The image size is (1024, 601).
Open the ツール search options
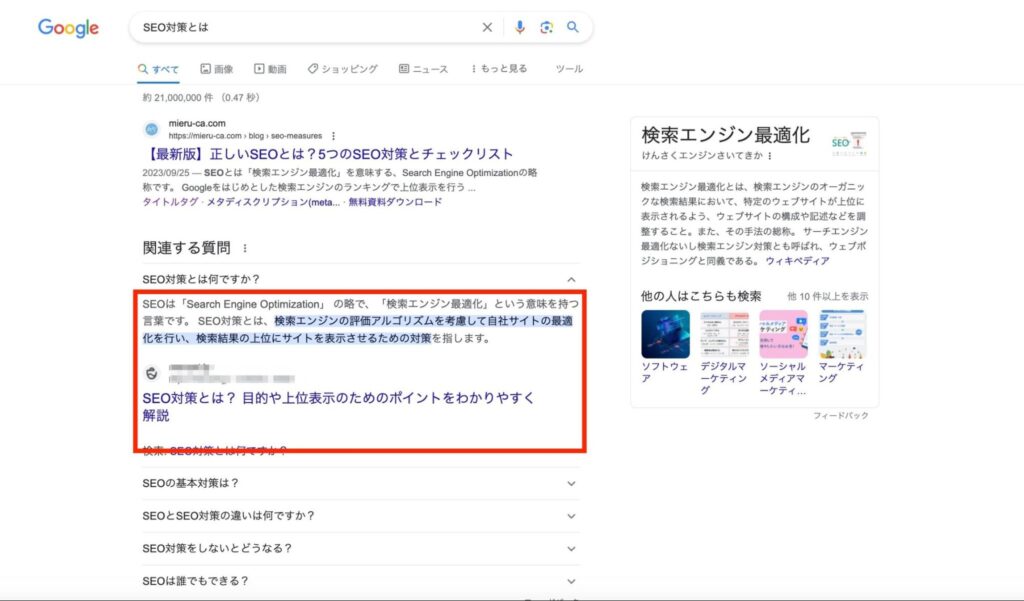(x=568, y=68)
